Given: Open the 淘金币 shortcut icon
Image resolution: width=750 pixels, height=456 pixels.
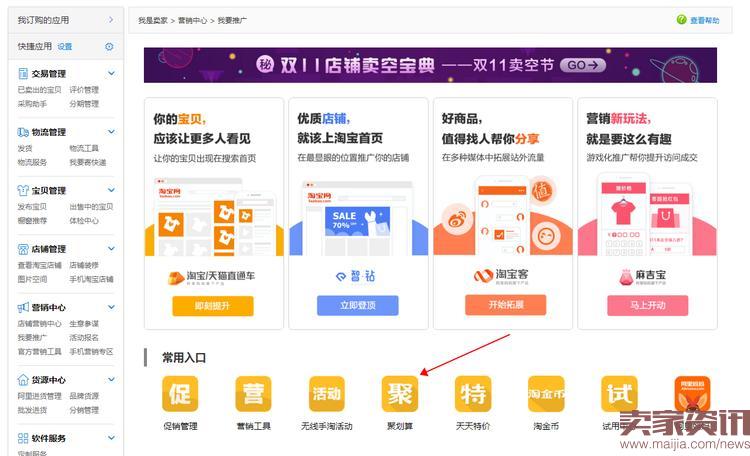Looking at the screenshot, I should 546,394.
